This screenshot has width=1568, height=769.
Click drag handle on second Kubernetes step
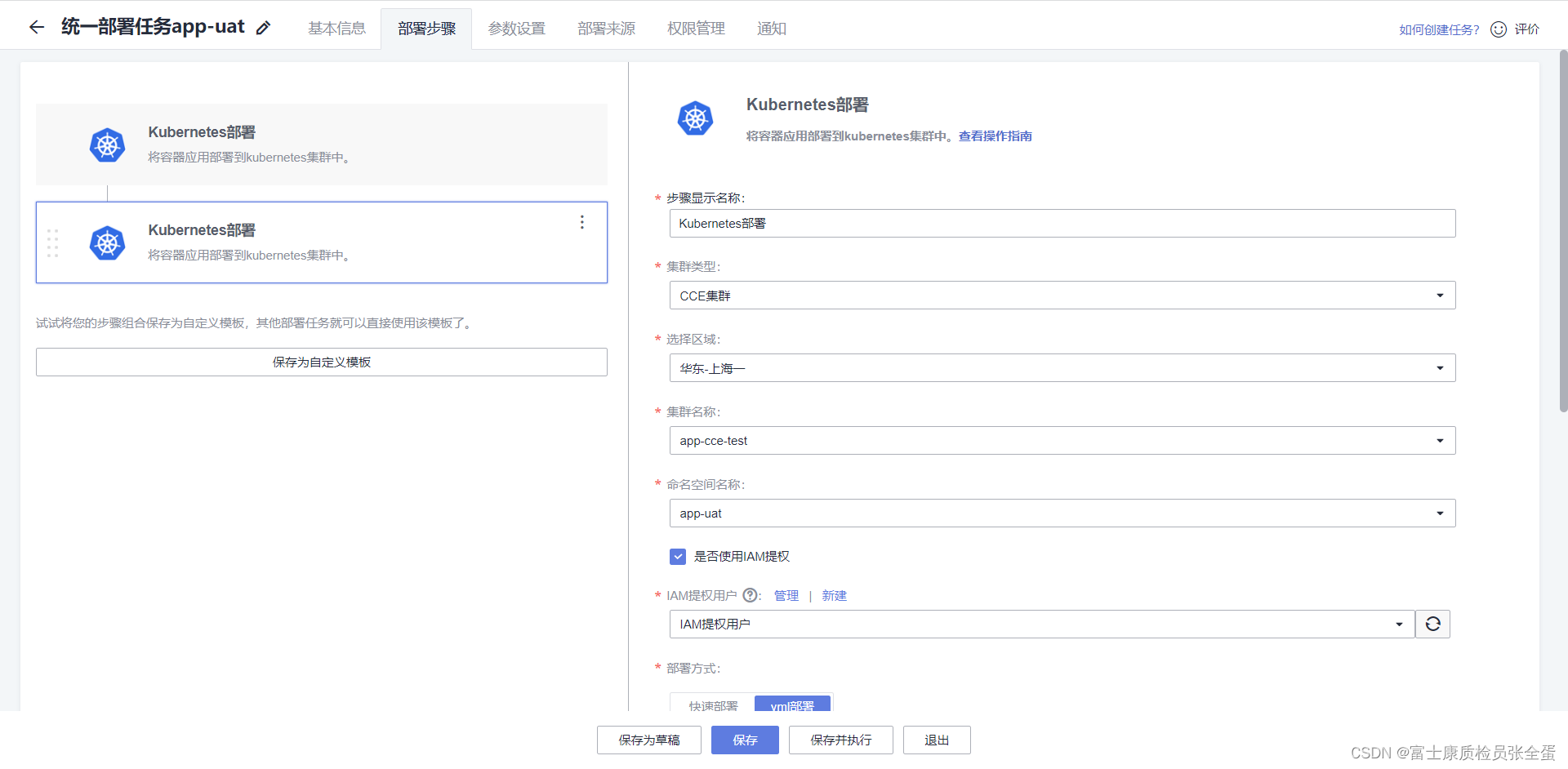(53, 243)
